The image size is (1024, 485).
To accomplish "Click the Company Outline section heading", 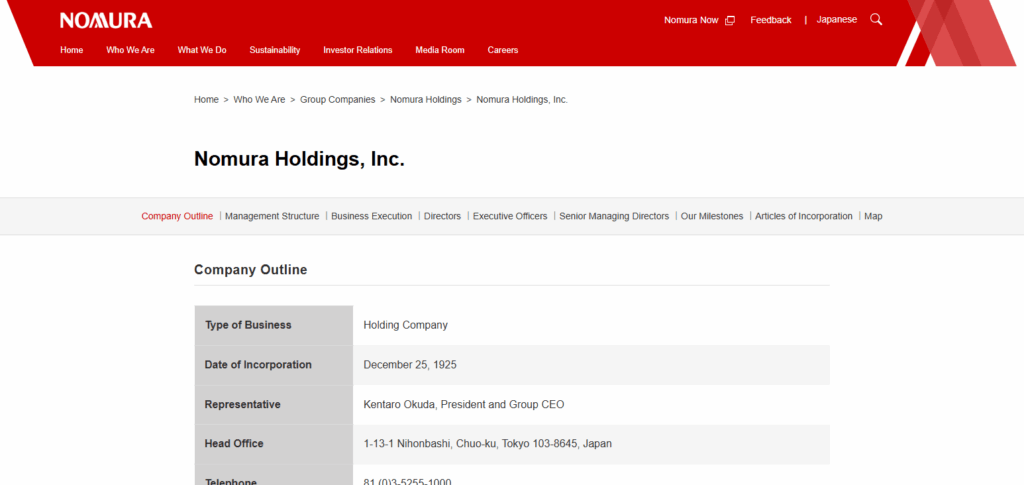I will [x=251, y=270].
